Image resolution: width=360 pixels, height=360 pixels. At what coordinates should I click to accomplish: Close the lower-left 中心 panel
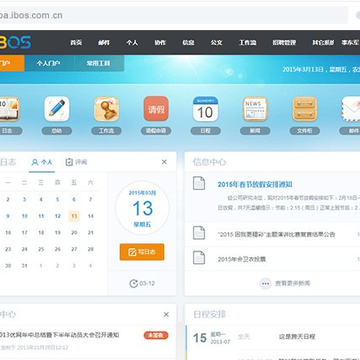[166, 314]
